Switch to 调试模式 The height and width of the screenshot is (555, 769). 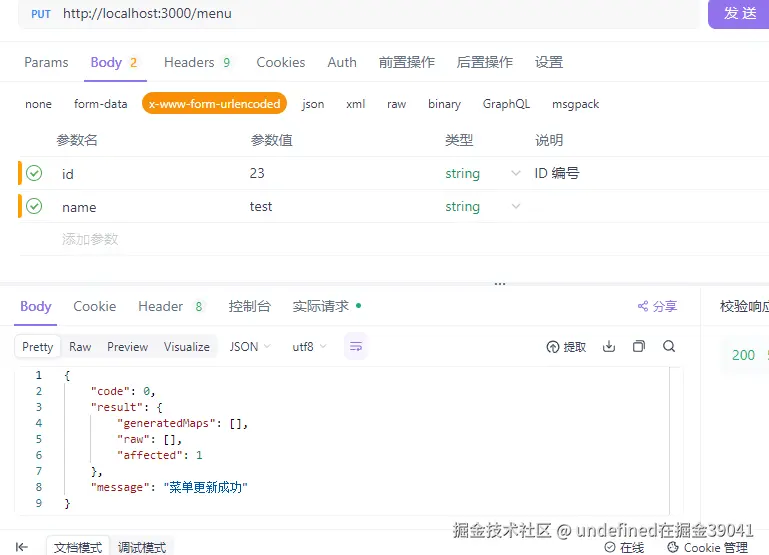click(x=142, y=547)
